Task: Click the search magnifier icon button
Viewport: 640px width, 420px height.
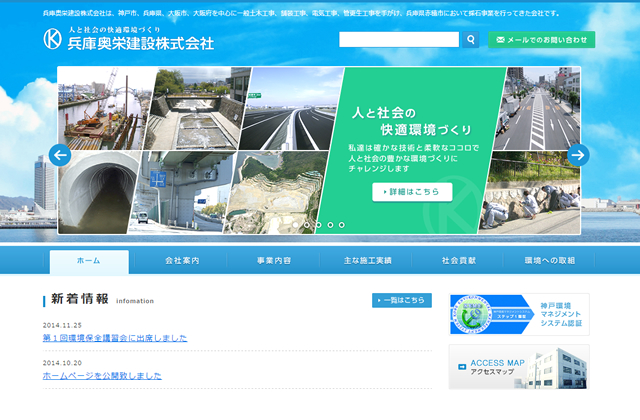Action: click(x=471, y=40)
